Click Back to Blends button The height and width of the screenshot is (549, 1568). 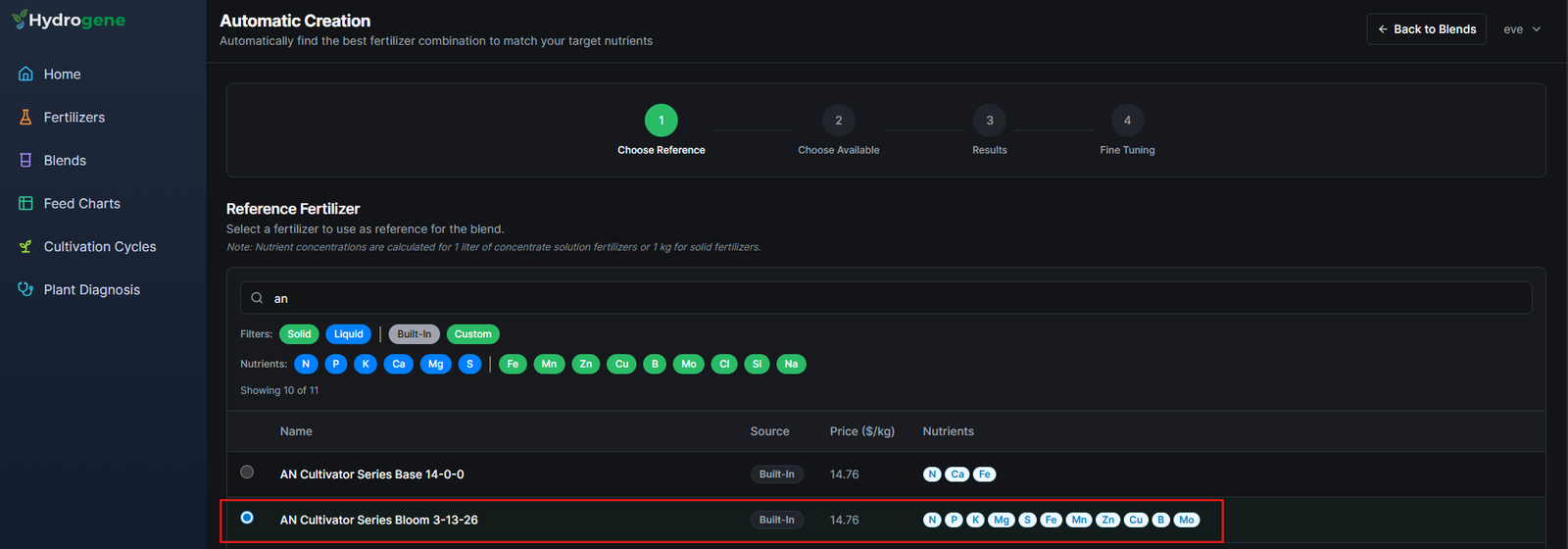[1426, 29]
